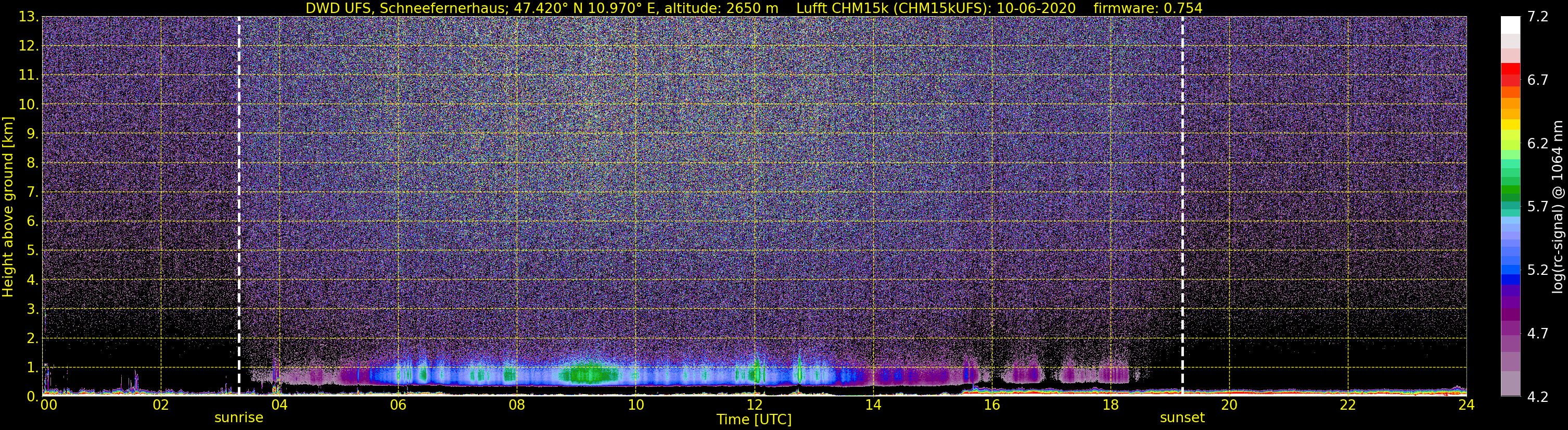Pick the bright blue band near 5.2
The height and width of the screenshot is (430, 1568).
[1510, 269]
